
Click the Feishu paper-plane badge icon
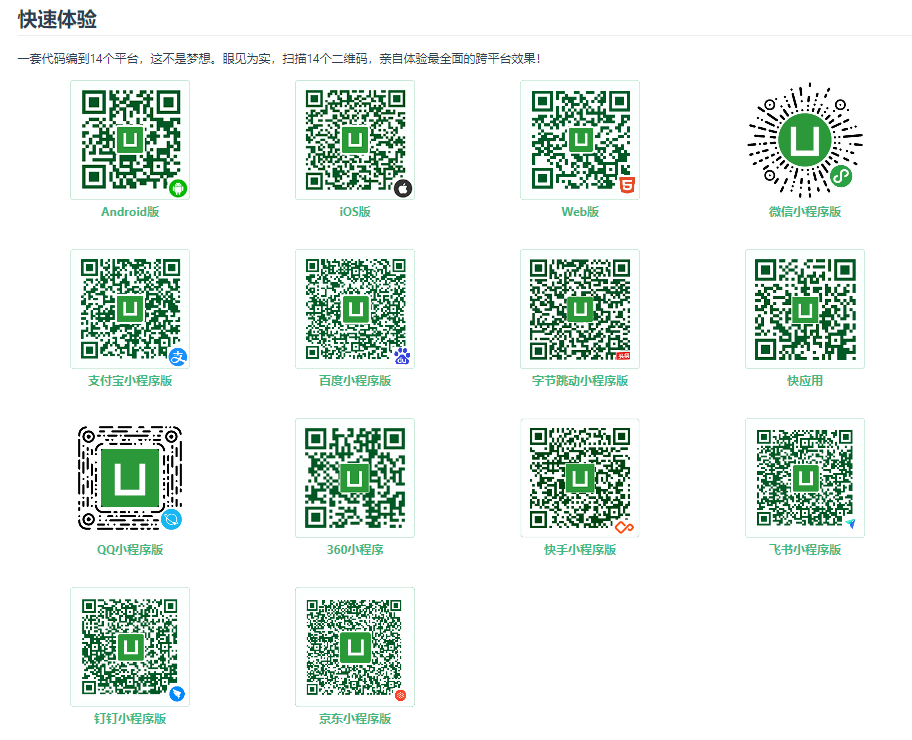(850, 524)
